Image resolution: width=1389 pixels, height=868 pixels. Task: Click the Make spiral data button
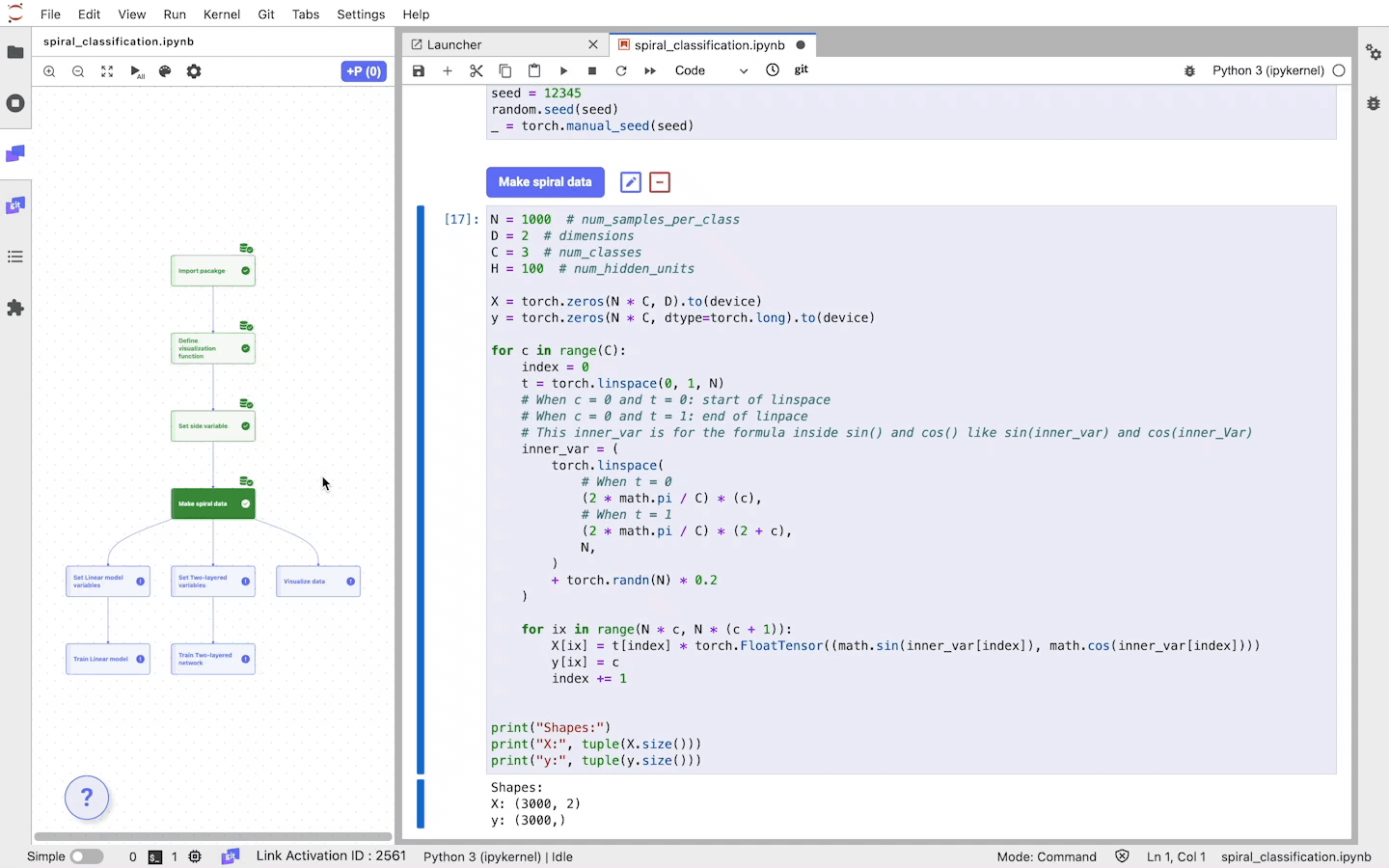[x=545, y=182]
